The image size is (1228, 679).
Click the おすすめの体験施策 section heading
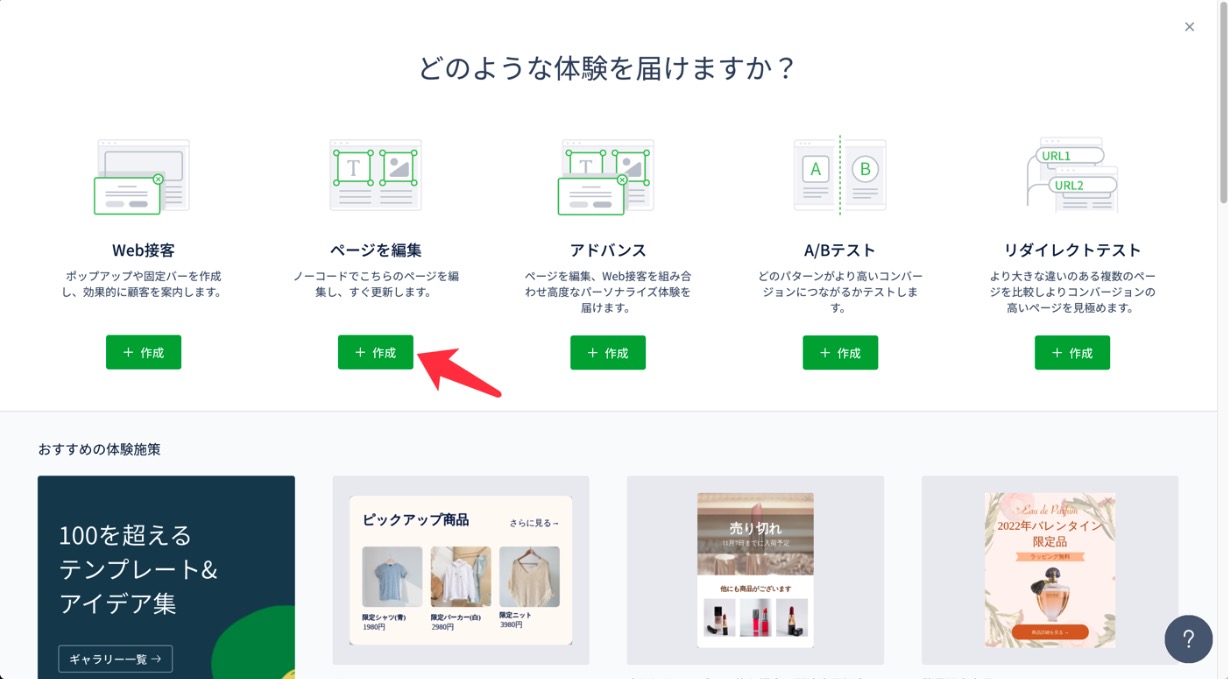click(99, 449)
